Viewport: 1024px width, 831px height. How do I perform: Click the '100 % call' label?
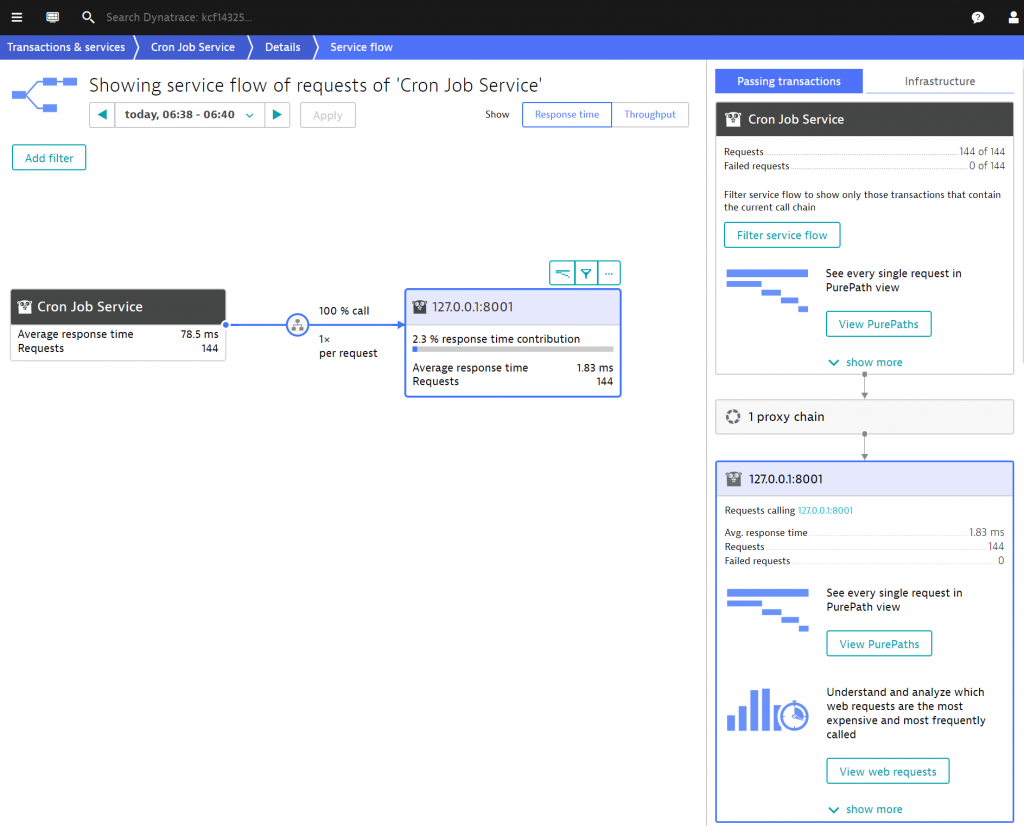[x=344, y=311]
